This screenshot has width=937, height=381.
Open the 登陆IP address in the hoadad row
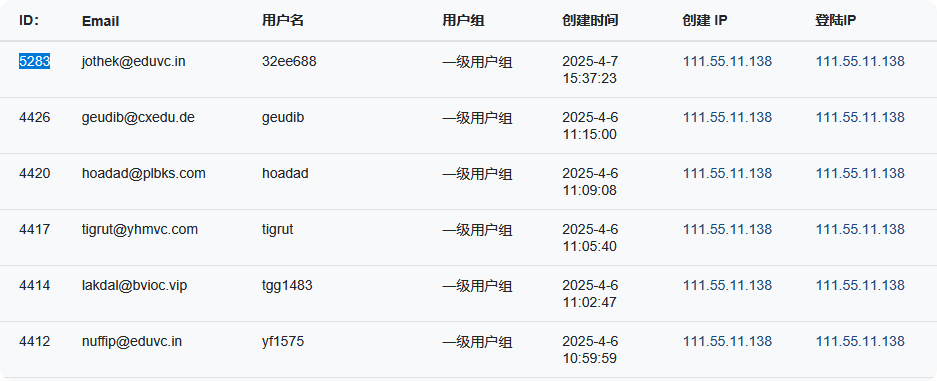tap(860, 173)
